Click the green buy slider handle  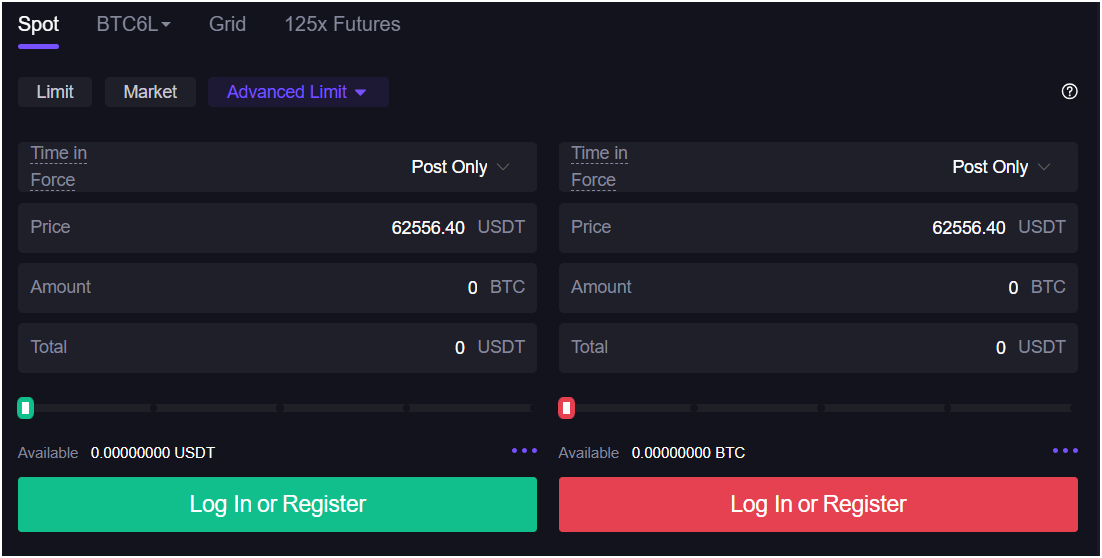[x=26, y=408]
